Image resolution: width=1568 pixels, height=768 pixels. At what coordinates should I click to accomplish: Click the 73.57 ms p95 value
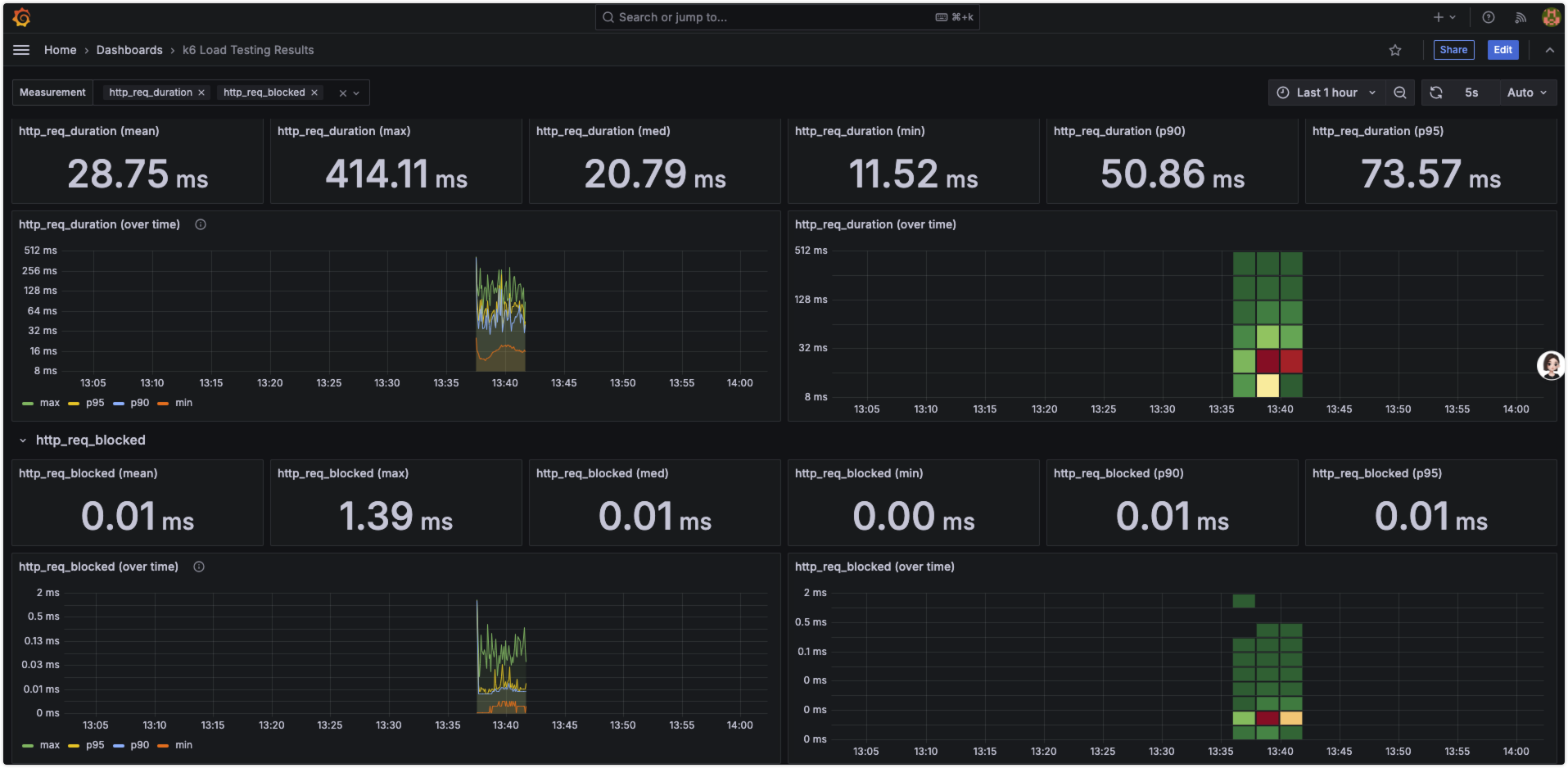[x=1430, y=174]
